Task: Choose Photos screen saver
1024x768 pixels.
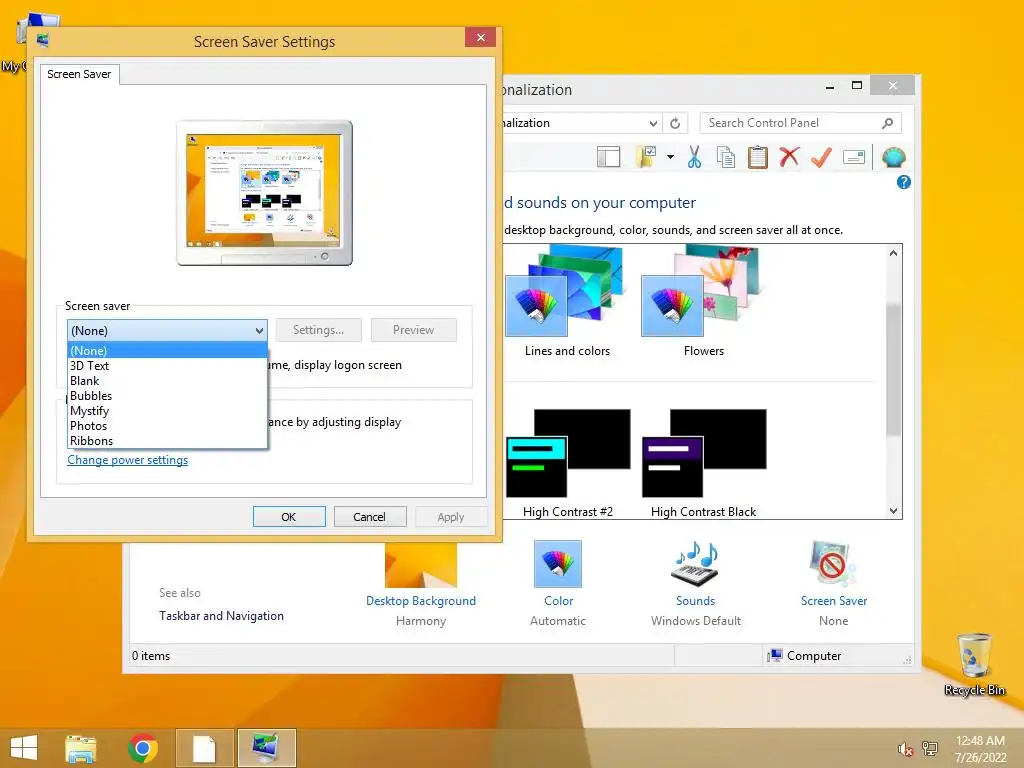Action: [168, 426]
